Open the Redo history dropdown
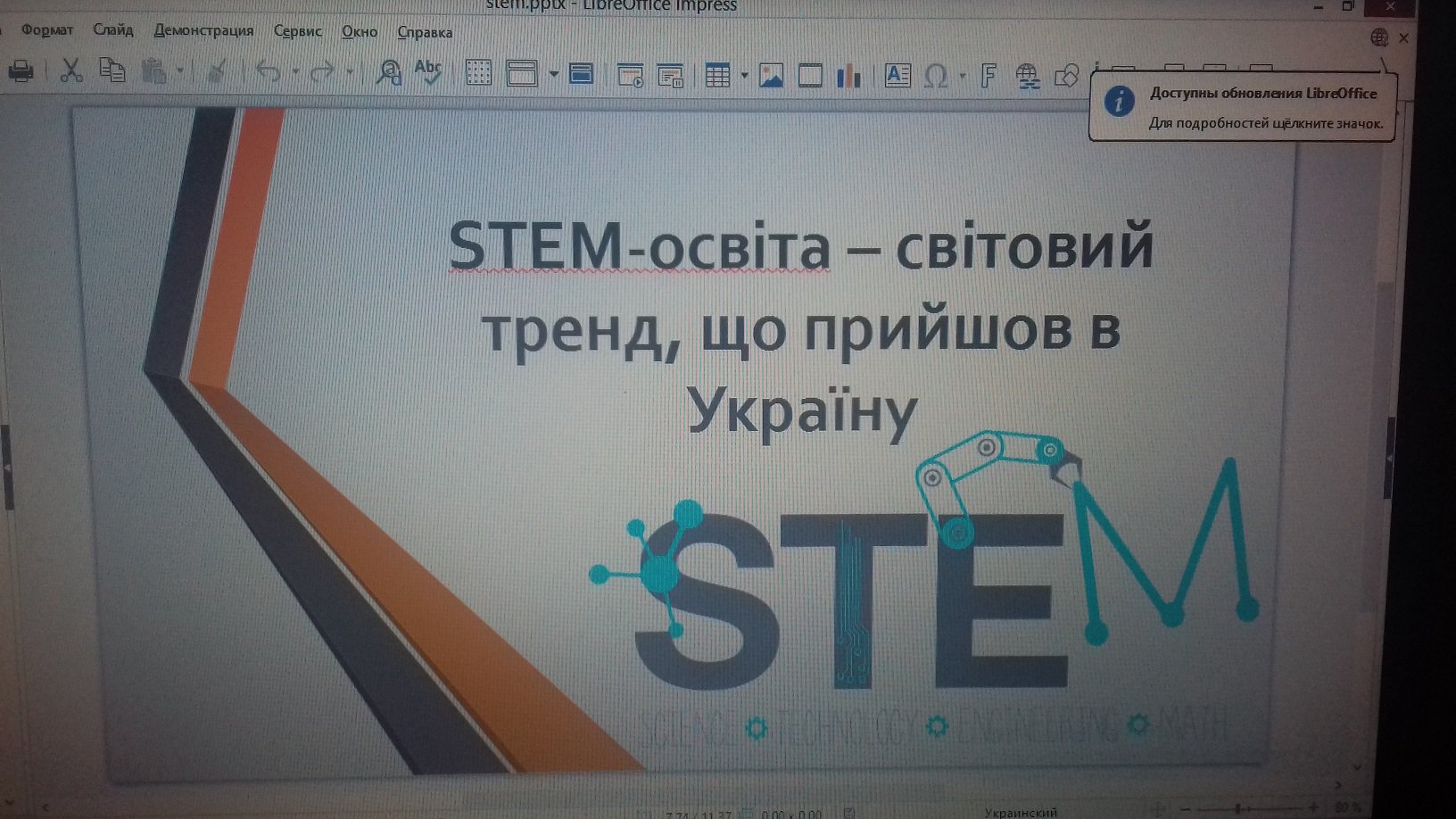This screenshot has width=1456, height=819. click(349, 71)
